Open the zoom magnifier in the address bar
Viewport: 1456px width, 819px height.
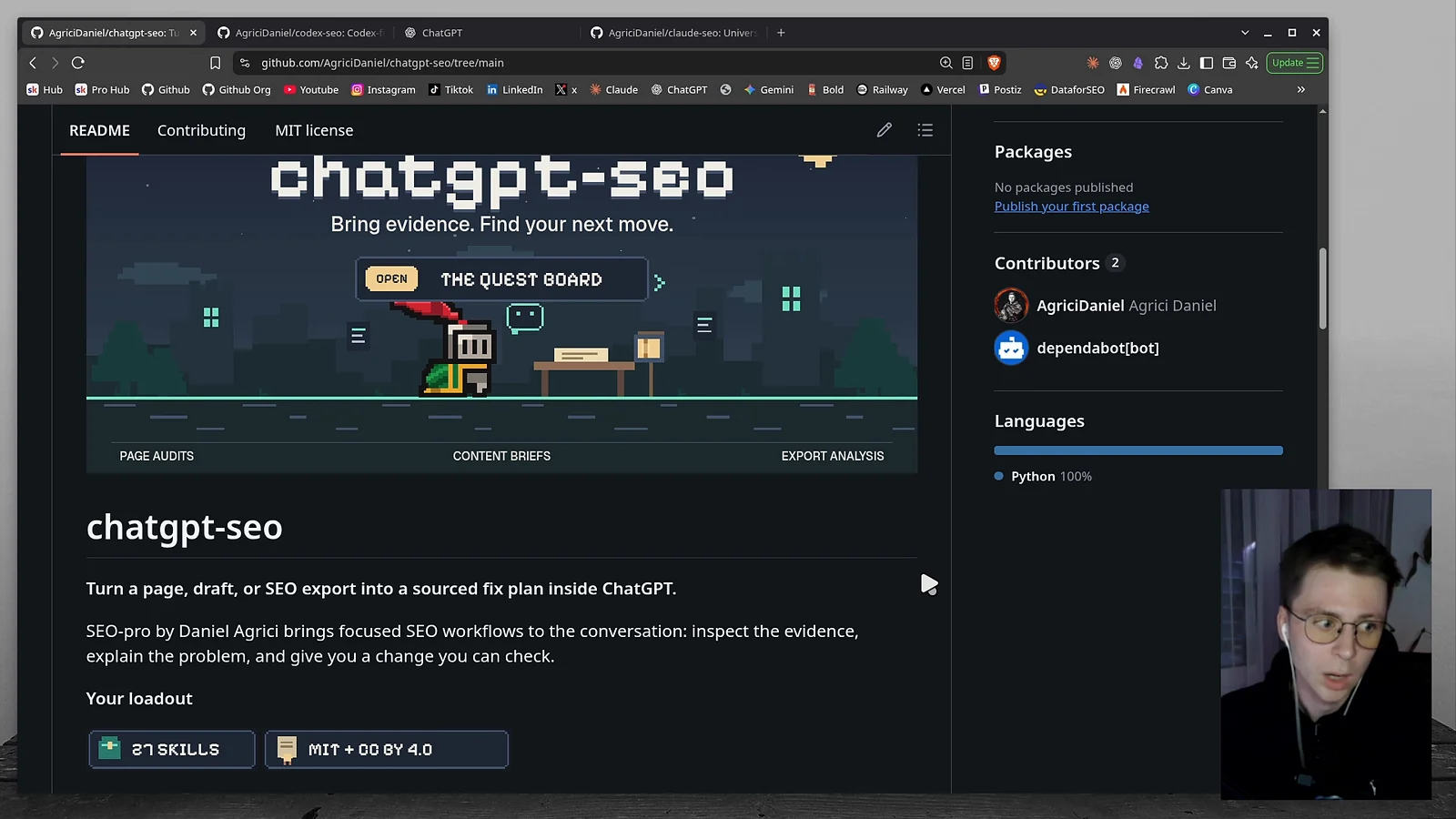click(945, 63)
